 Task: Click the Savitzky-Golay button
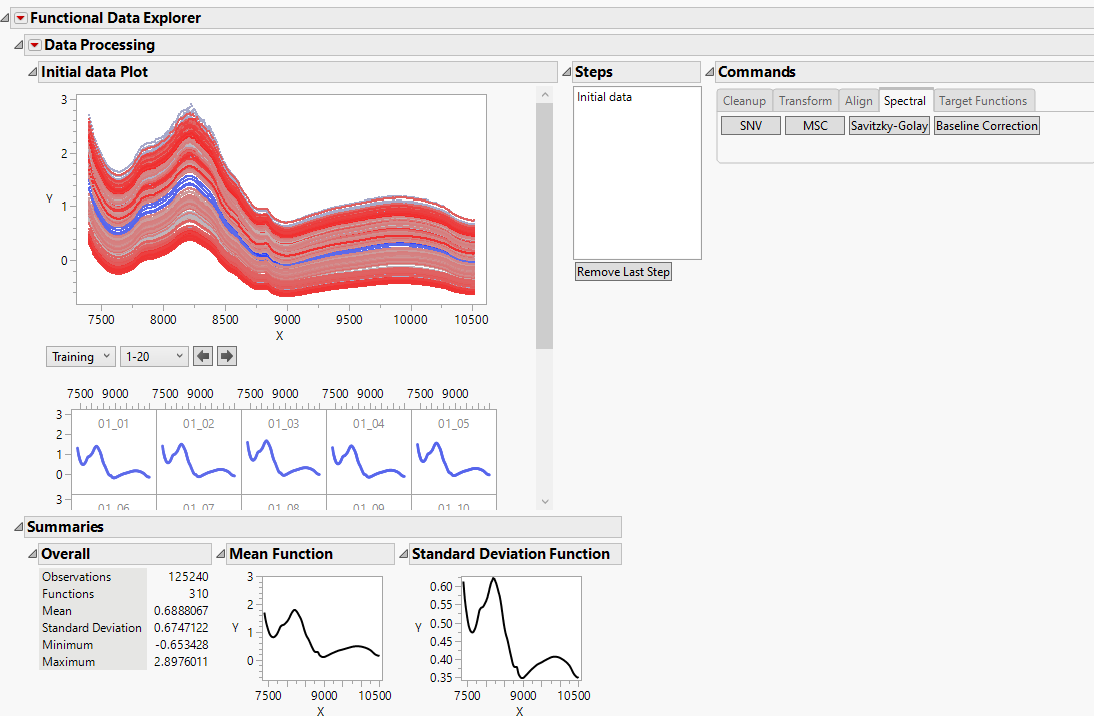(888, 125)
